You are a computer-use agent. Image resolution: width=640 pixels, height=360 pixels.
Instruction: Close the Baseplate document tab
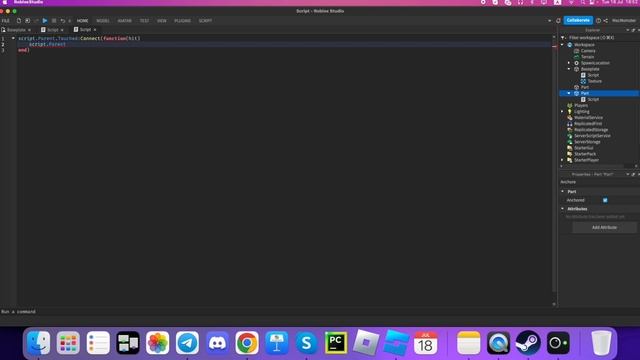point(29,30)
